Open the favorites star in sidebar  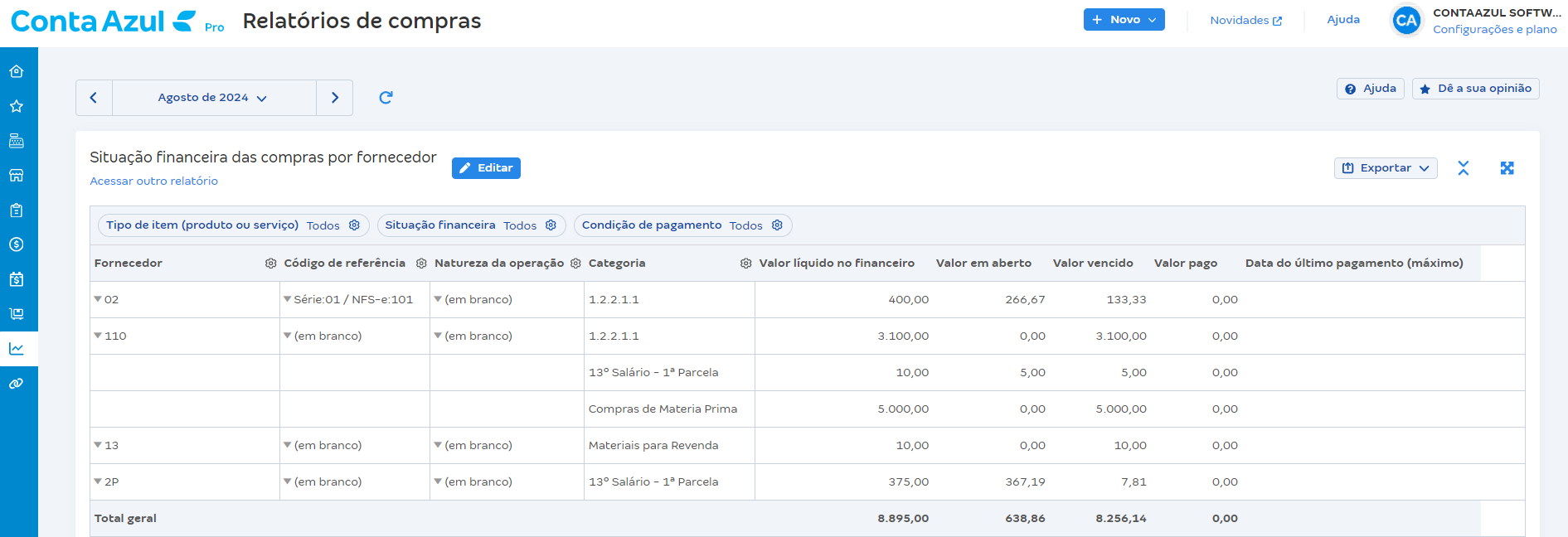(17, 106)
